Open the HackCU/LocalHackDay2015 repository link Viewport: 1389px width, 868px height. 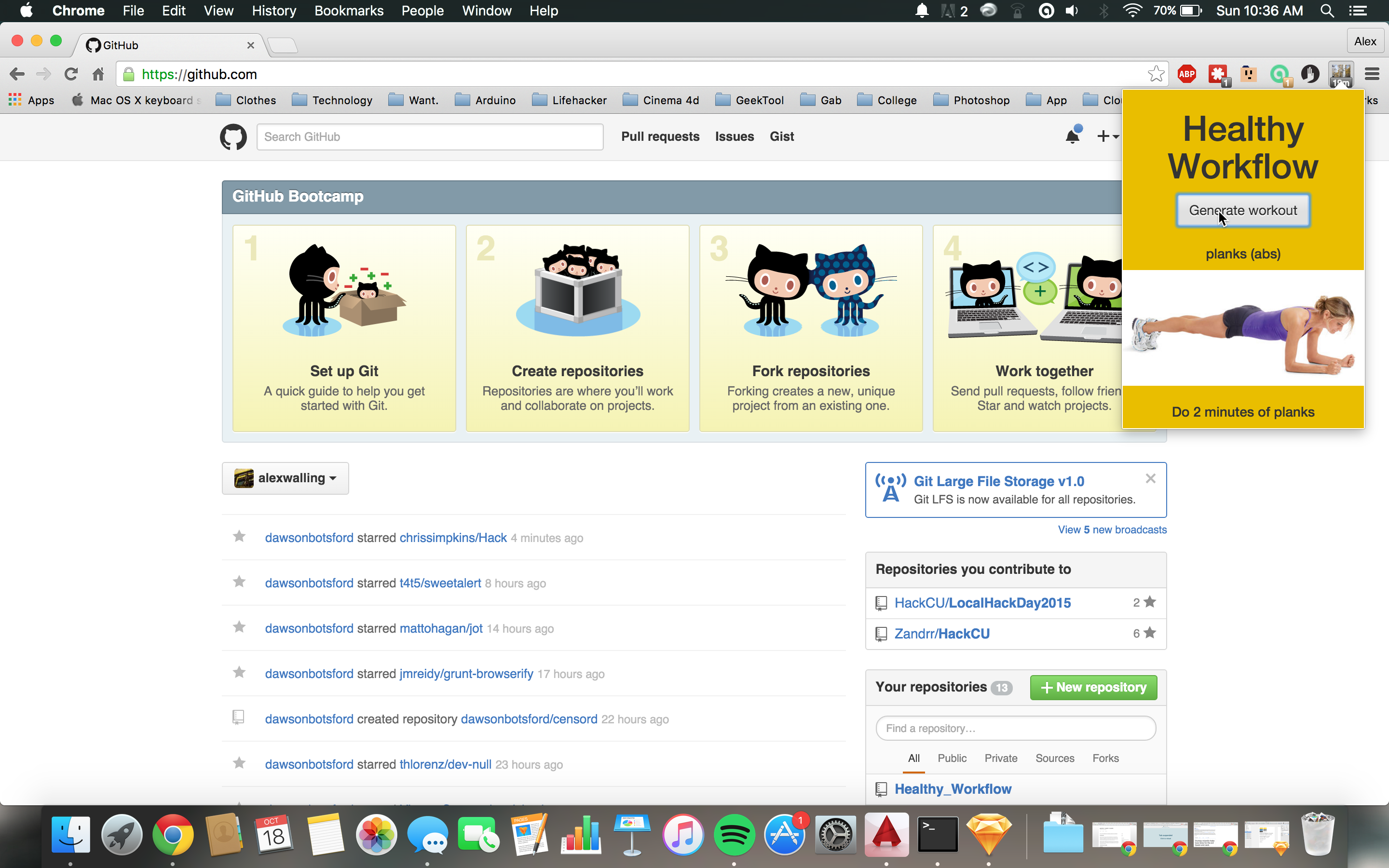(982, 603)
